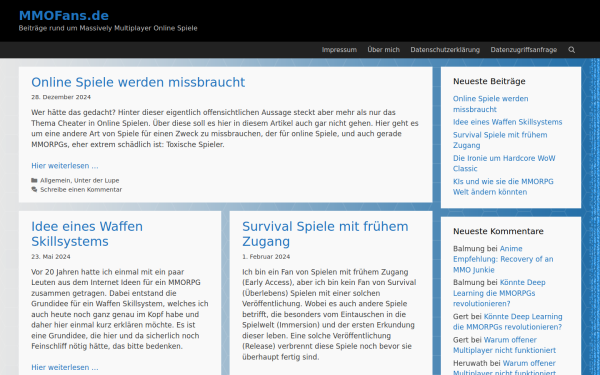Image resolution: width=600 pixels, height=375 pixels.
Task: Click the Neueste Beiträge widget heading
Action: [x=489, y=81]
